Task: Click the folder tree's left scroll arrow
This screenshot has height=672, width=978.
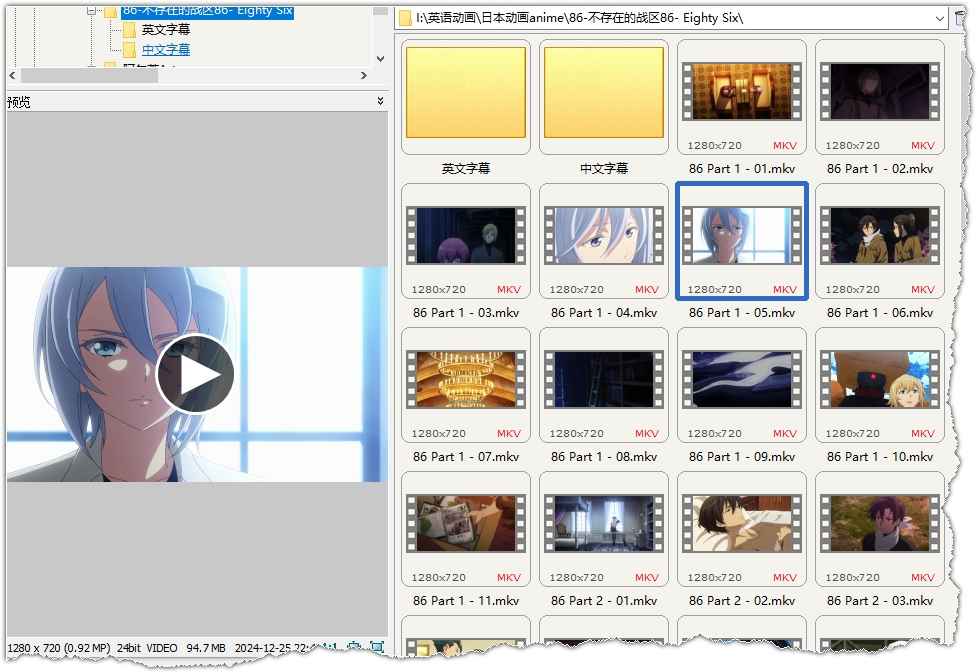Action: [12, 75]
